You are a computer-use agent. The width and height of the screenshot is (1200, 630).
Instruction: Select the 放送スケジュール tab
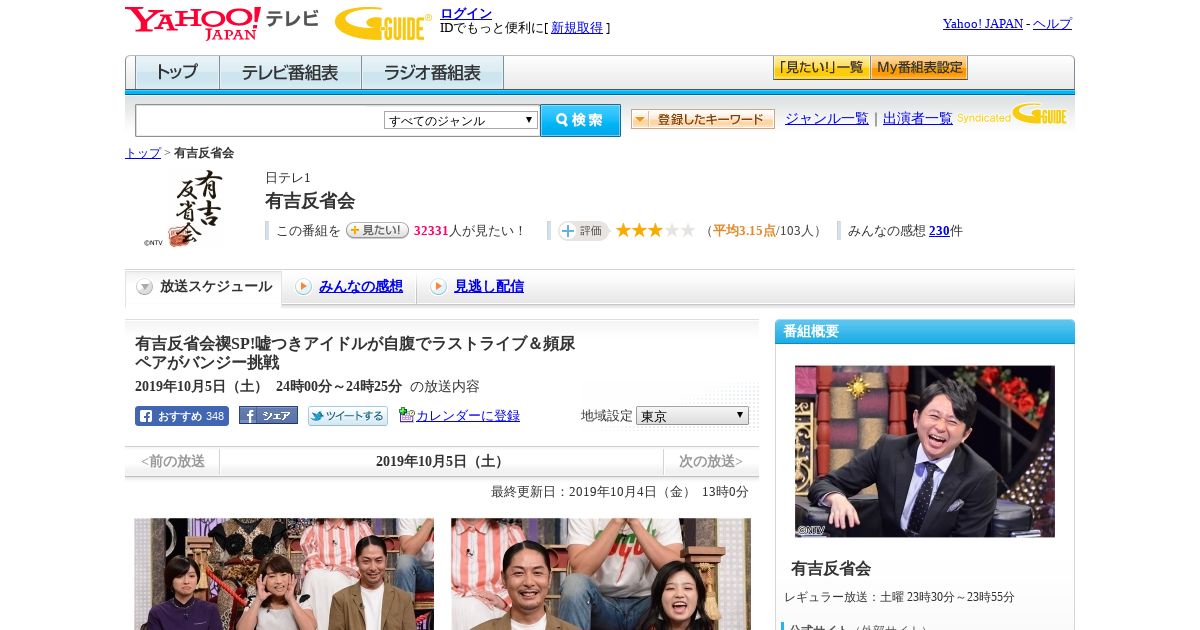pos(203,287)
